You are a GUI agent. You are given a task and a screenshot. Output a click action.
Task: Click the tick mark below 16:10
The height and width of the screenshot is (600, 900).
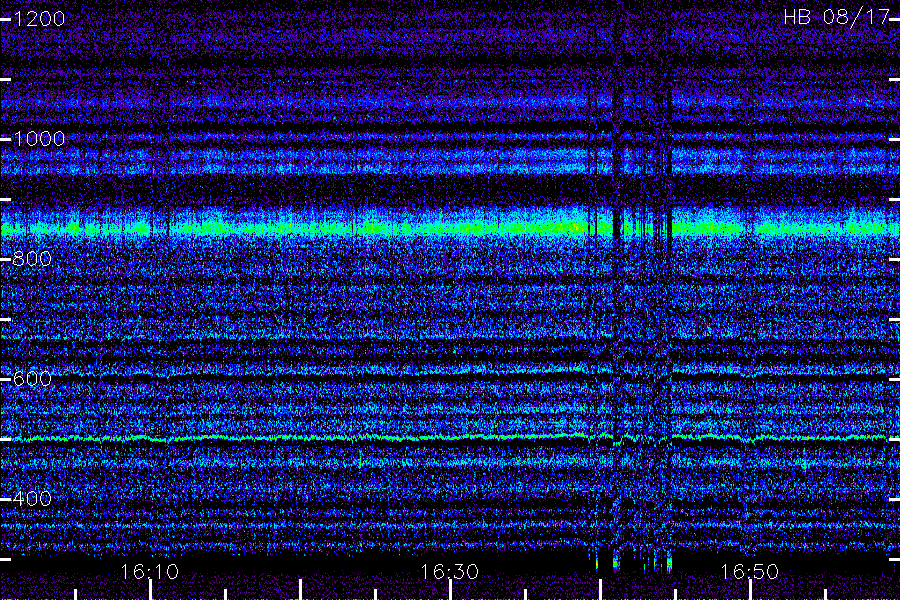(x=150, y=590)
